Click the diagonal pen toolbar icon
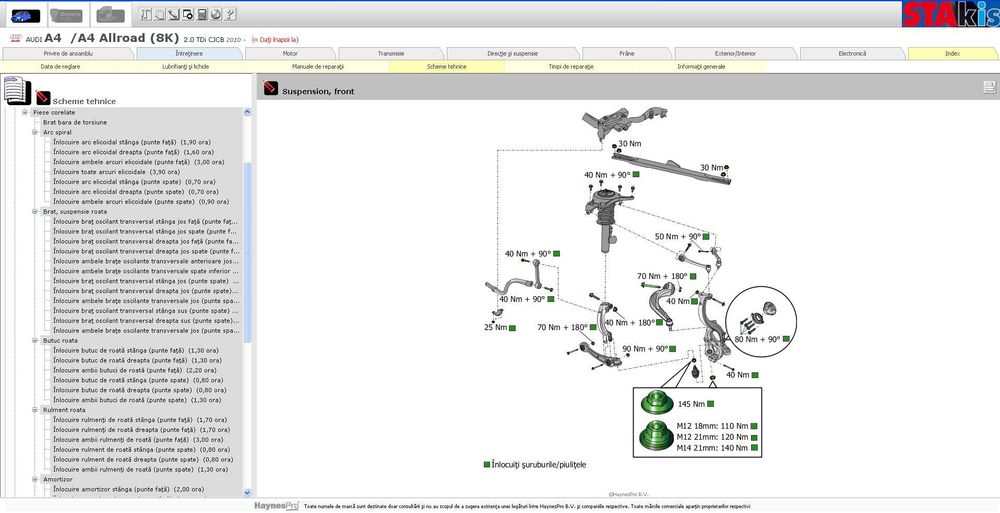This screenshot has width=1000, height=513. click(173, 14)
